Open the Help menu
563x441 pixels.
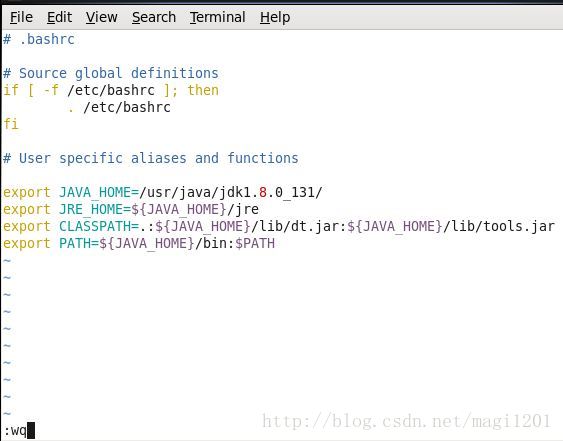275,17
